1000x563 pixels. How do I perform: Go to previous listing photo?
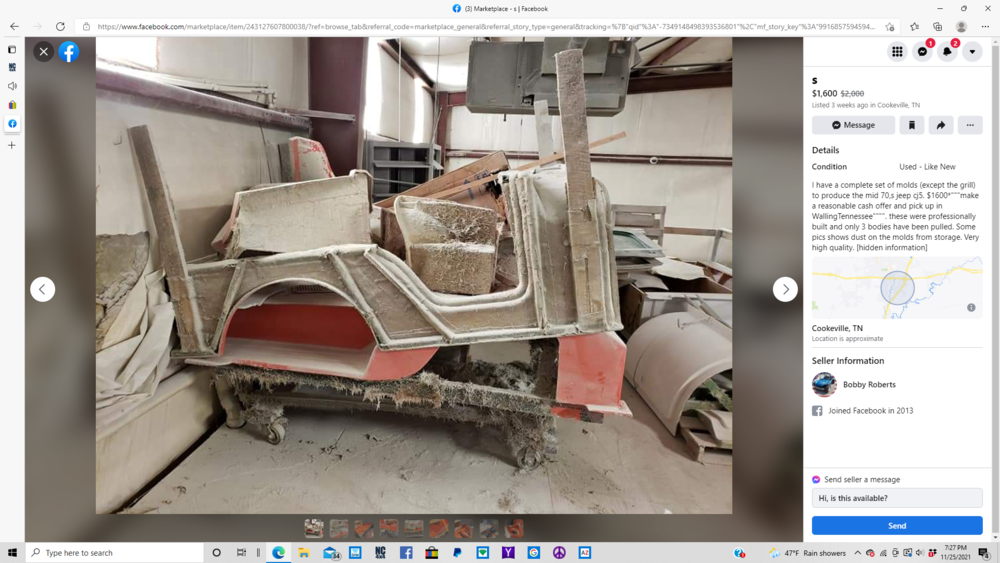pyautogui.click(x=42, y=289)
